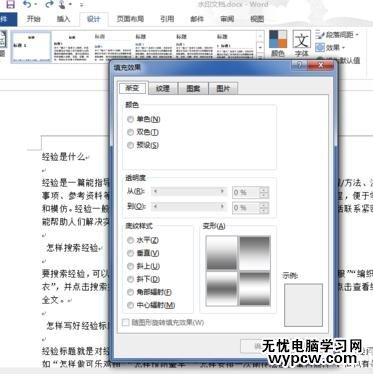This screenshot has height=374, width=373.
Task: Click the help question mark in dialog title
Action: tap(299, 65)
